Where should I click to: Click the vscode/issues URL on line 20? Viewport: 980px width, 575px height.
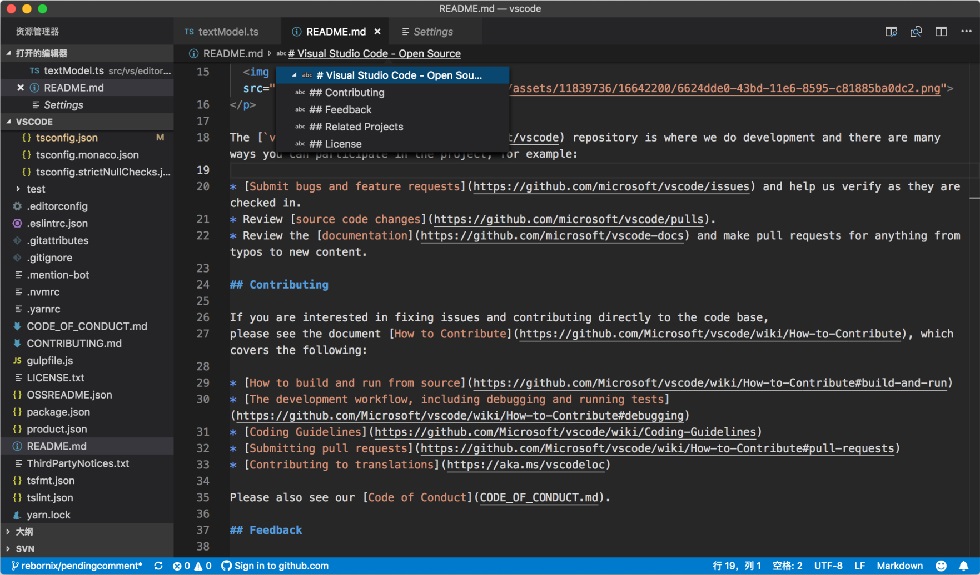click(x=611, y=186)
